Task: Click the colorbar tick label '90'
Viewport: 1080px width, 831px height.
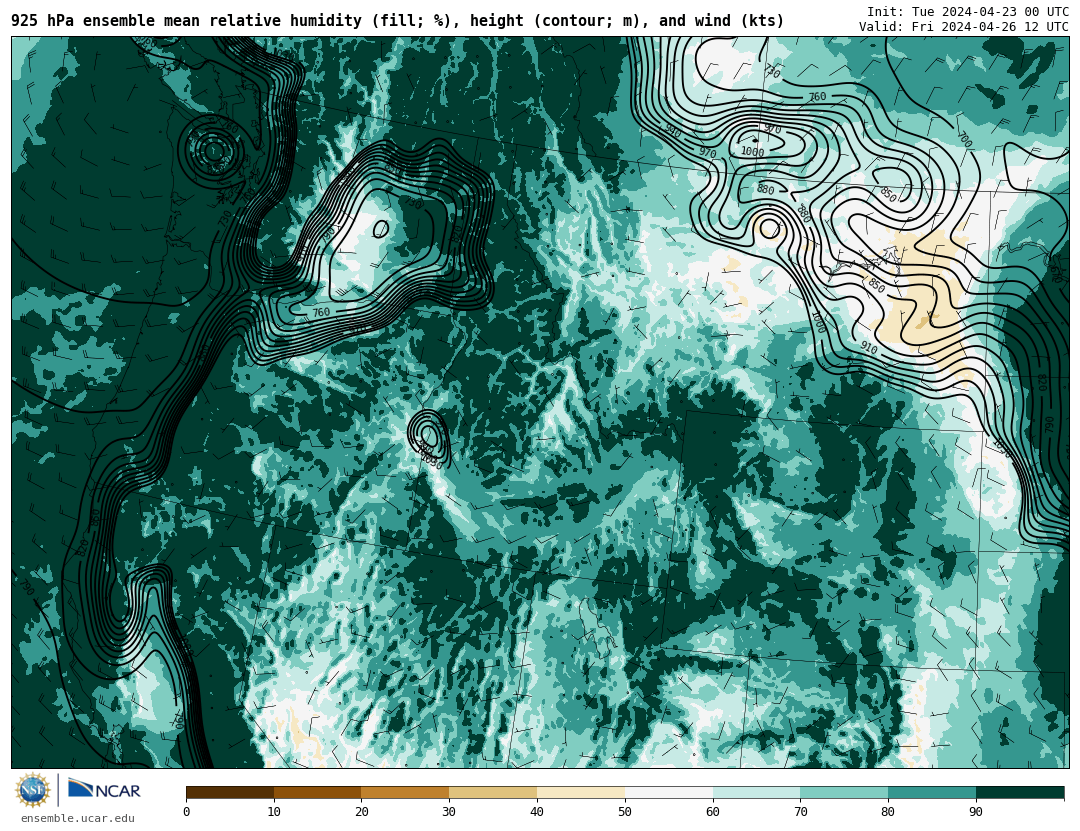Action: coord(976,812)
